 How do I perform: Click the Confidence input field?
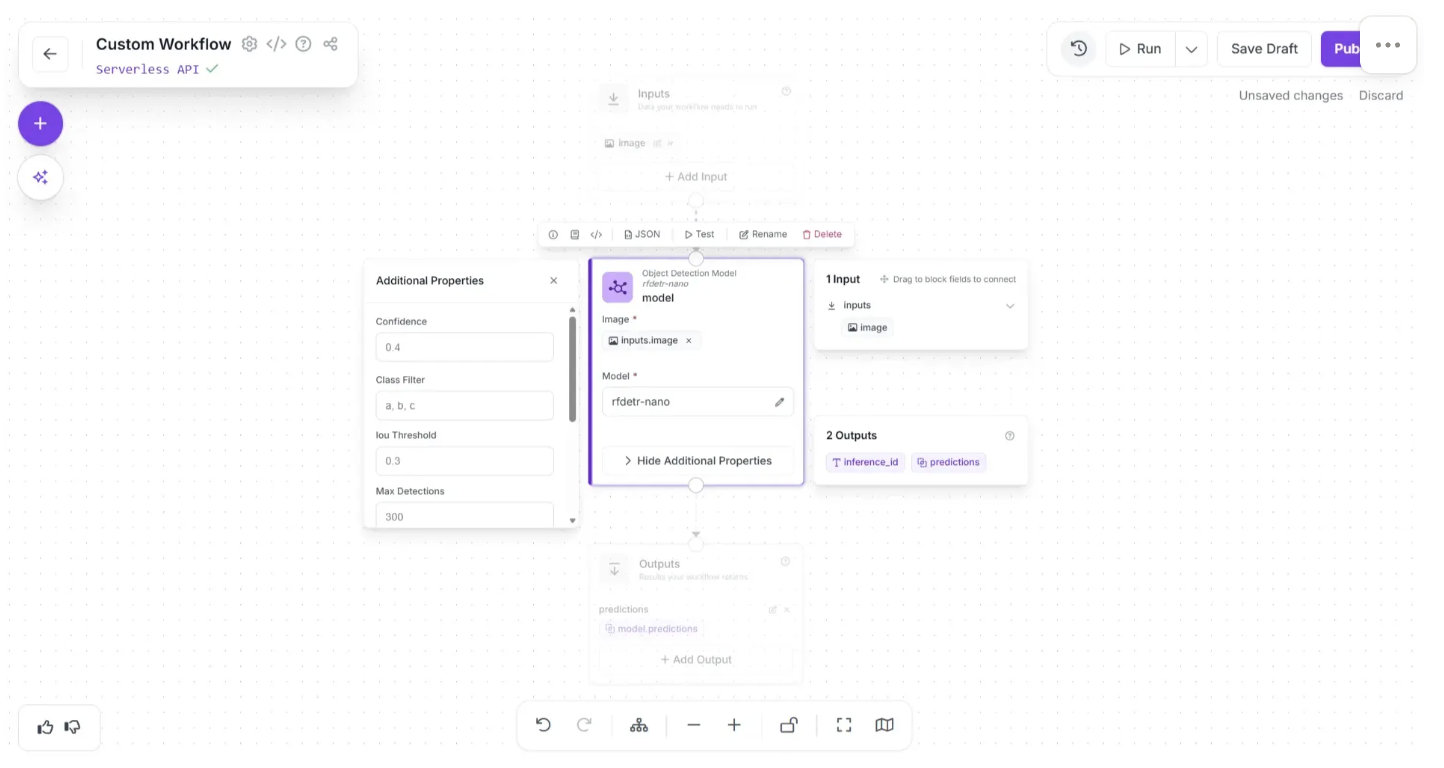click(464, 347)
